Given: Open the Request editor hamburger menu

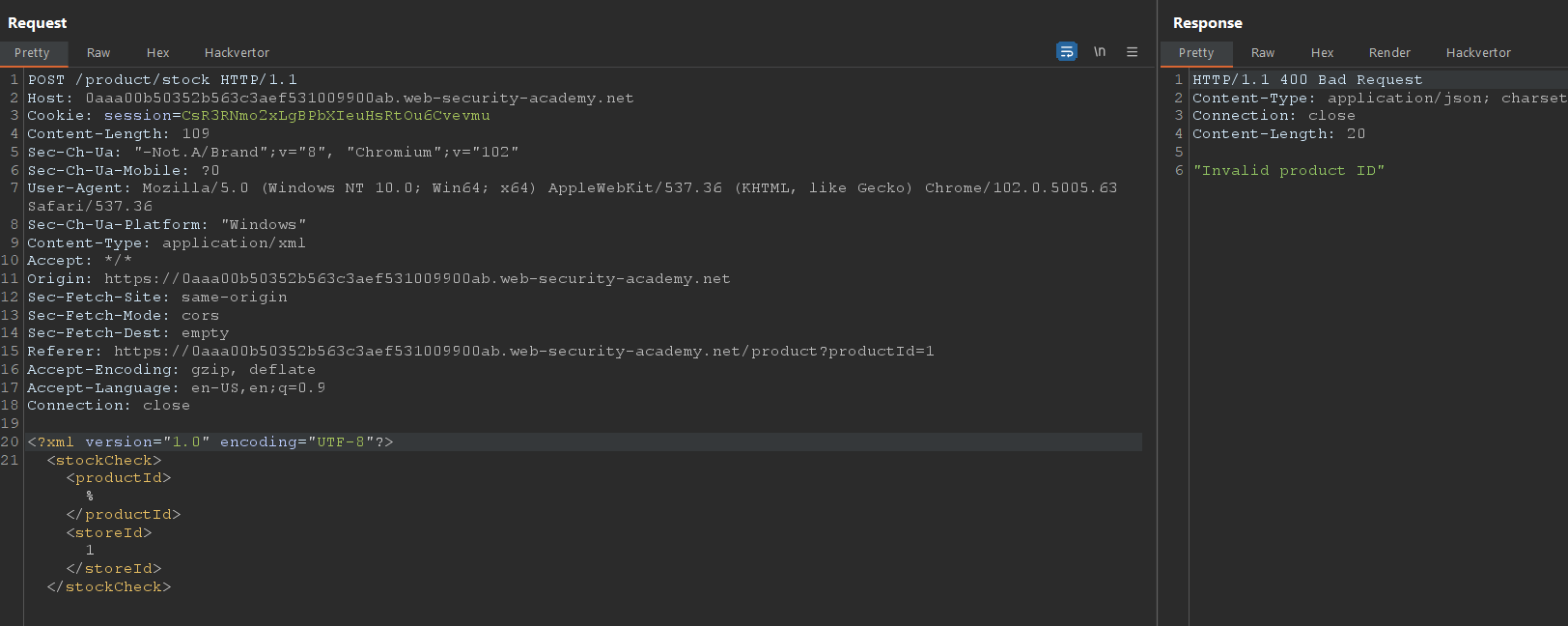Looking at the screenshot, I should tap(1132, 52).
